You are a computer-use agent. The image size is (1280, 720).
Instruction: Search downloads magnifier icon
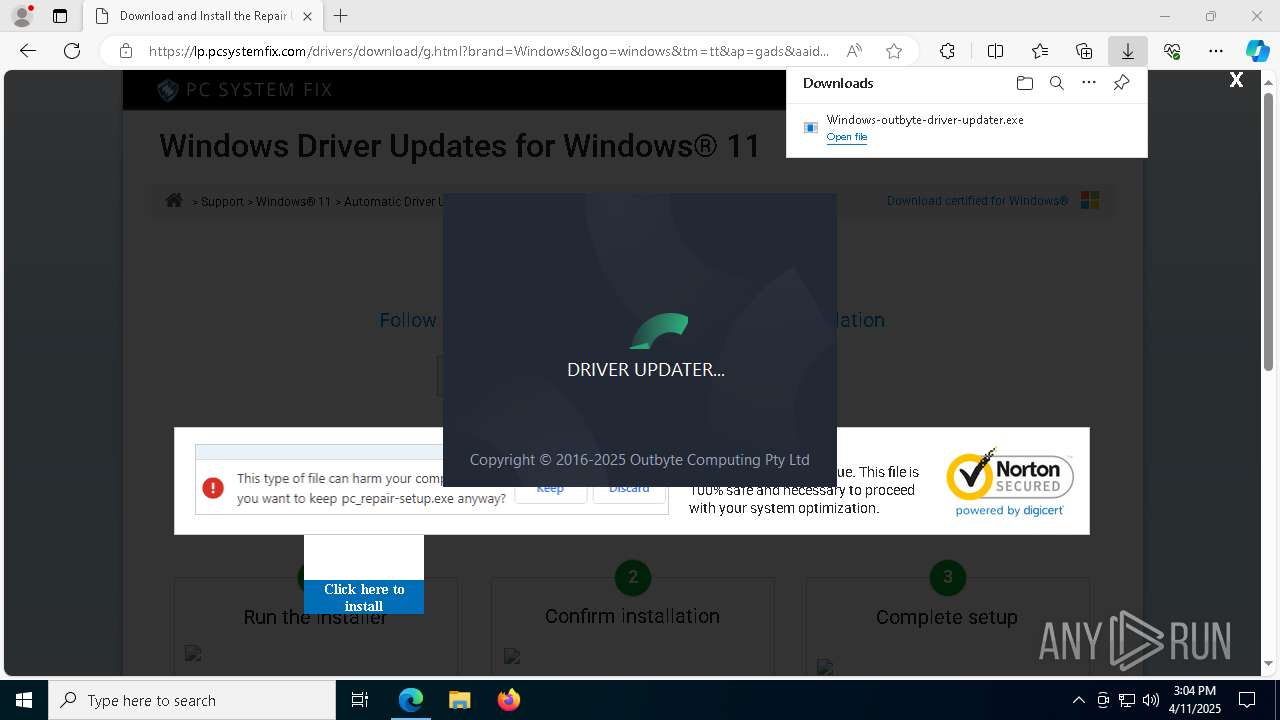pyautogui.click(x=1057, y=83)
